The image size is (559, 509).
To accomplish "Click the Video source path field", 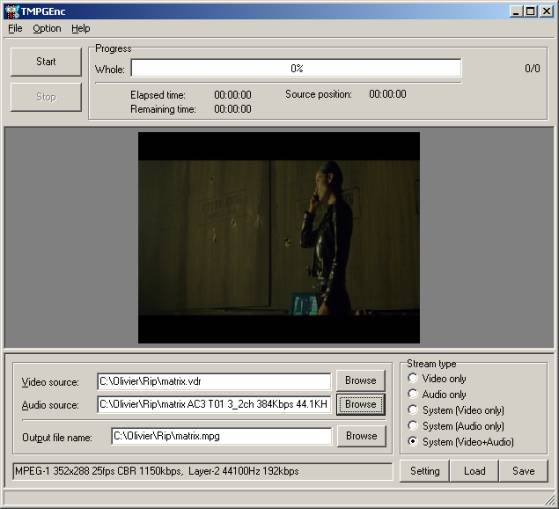I will pyautogui.click(x=214, y=381).
